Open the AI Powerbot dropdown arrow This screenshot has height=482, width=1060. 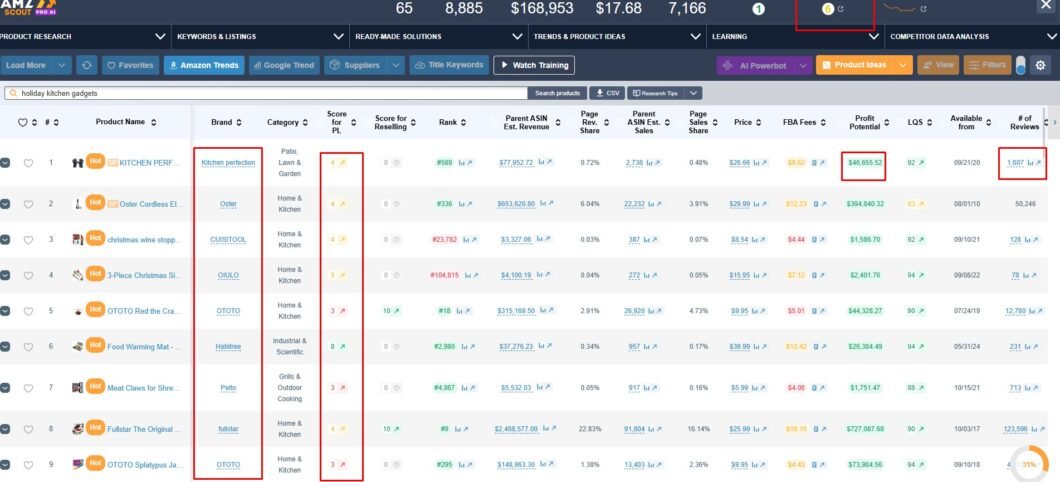point(802,66)
